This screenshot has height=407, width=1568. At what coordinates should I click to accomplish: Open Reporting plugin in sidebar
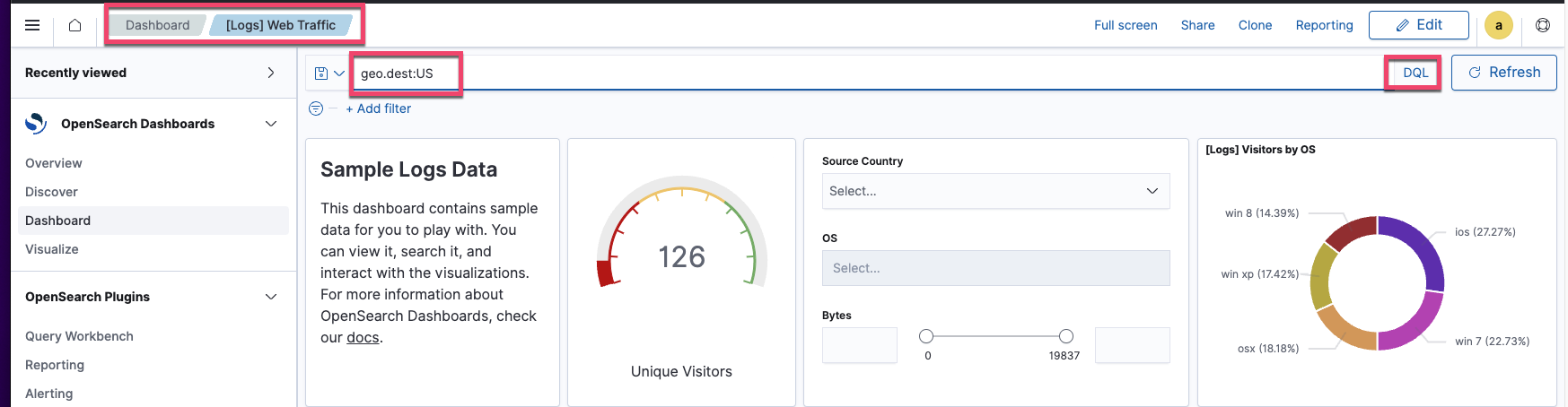coord(55,365)
